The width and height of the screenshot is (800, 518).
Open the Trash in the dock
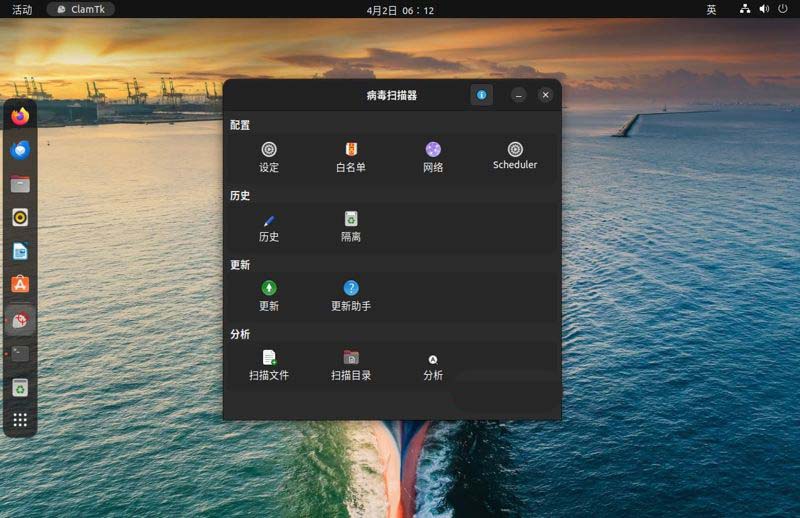click(20, 388)
